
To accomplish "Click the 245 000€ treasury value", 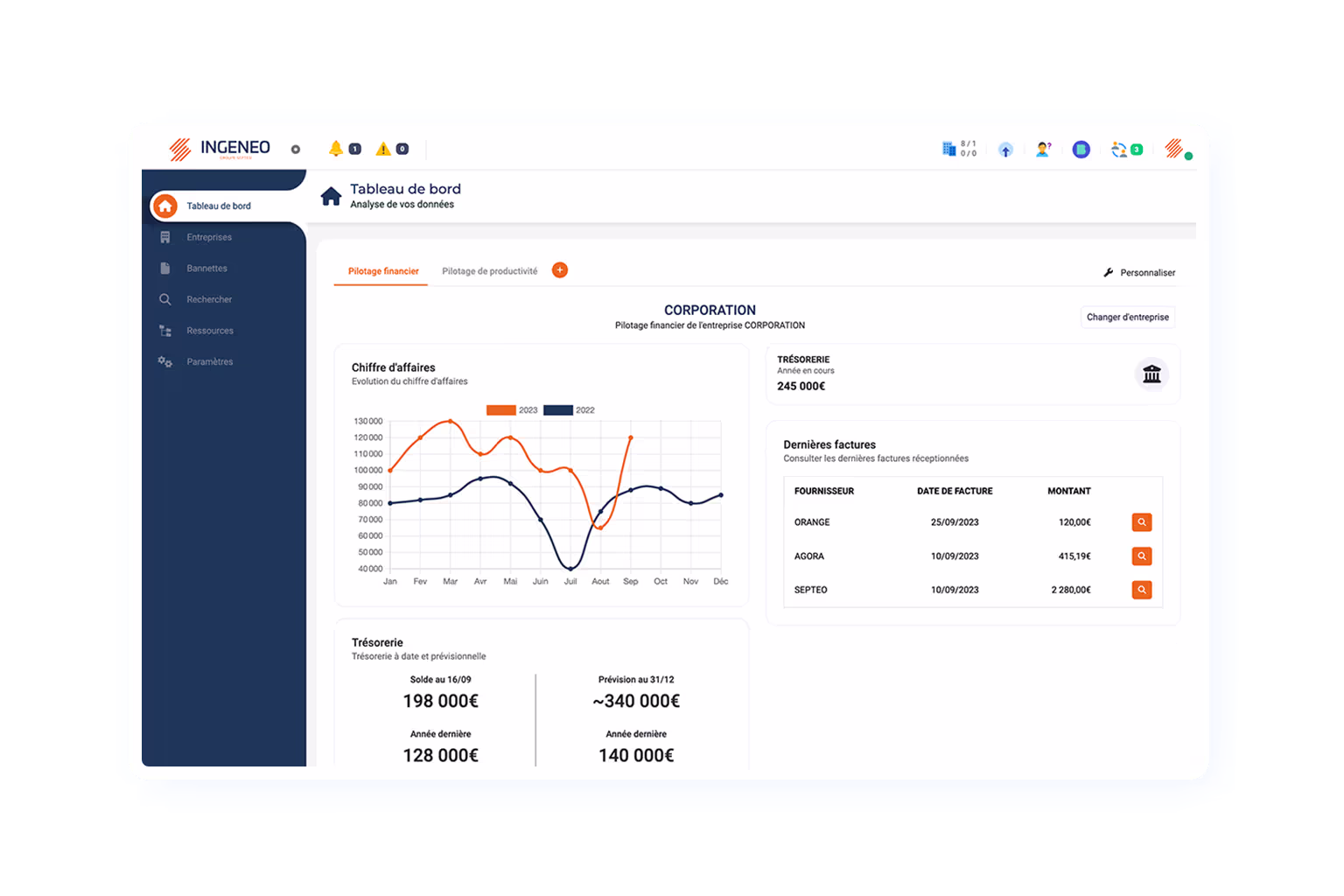I will point(801,386).
